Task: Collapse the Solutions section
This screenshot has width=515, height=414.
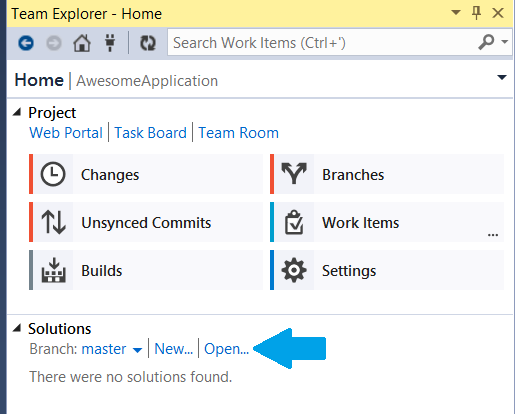Action: point(17,328)
